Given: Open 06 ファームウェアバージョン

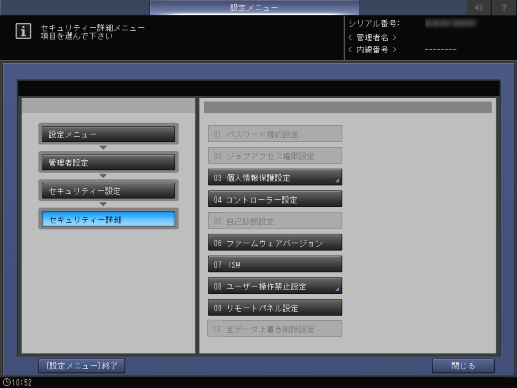Looking at the screenshot, I should click(x=275, y=242).
